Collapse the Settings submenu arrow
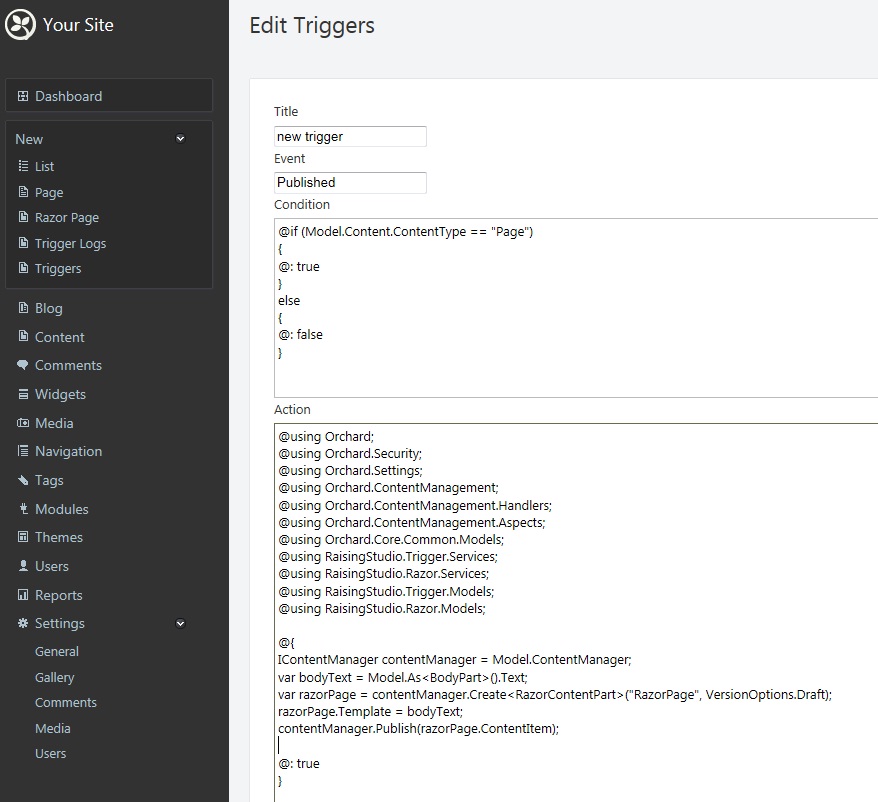Viewport: 878px width, 802px height. (180, 623)
